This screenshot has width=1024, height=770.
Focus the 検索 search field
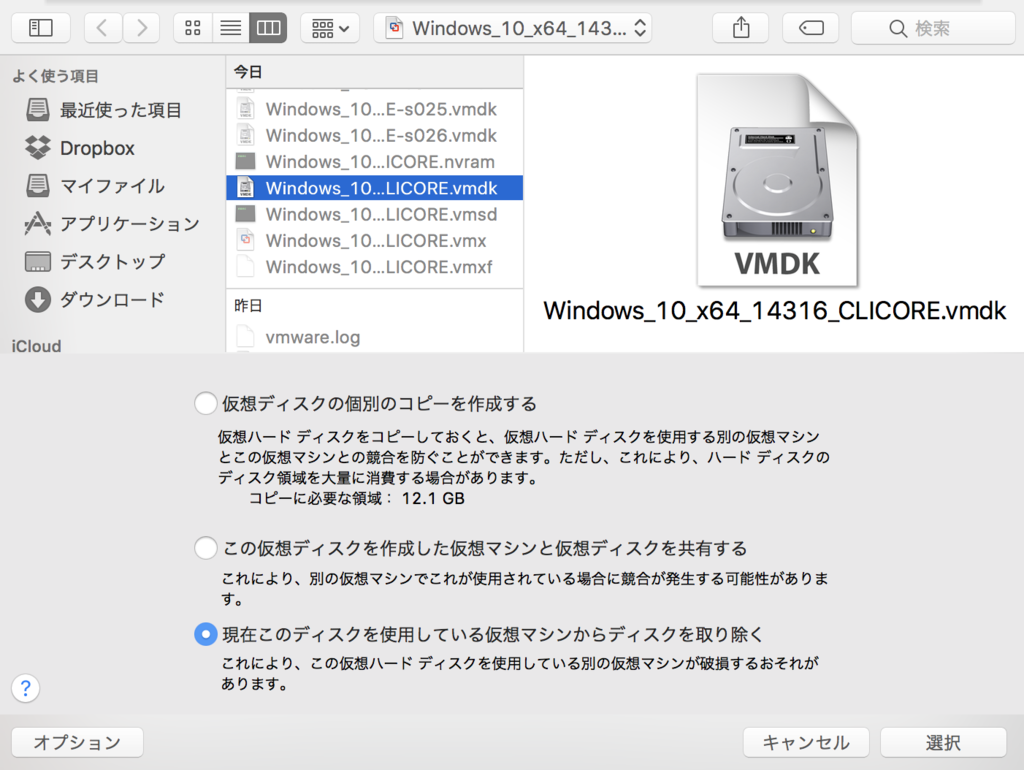tap(933, 28)
